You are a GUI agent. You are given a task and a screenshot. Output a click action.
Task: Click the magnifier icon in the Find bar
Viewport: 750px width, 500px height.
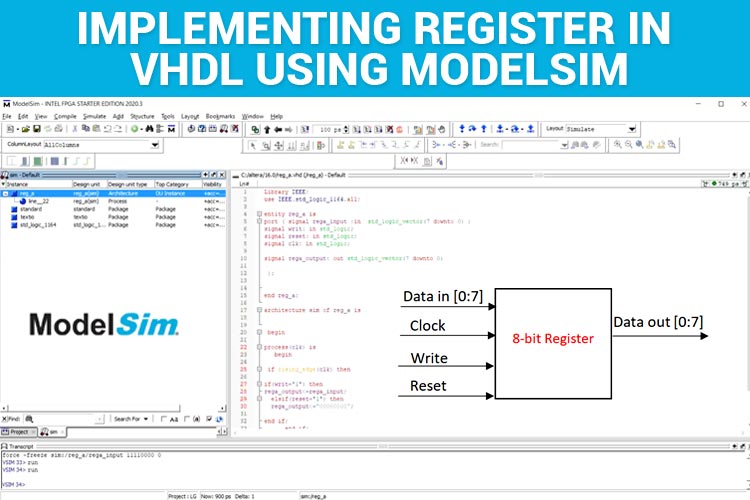(29, 419)
